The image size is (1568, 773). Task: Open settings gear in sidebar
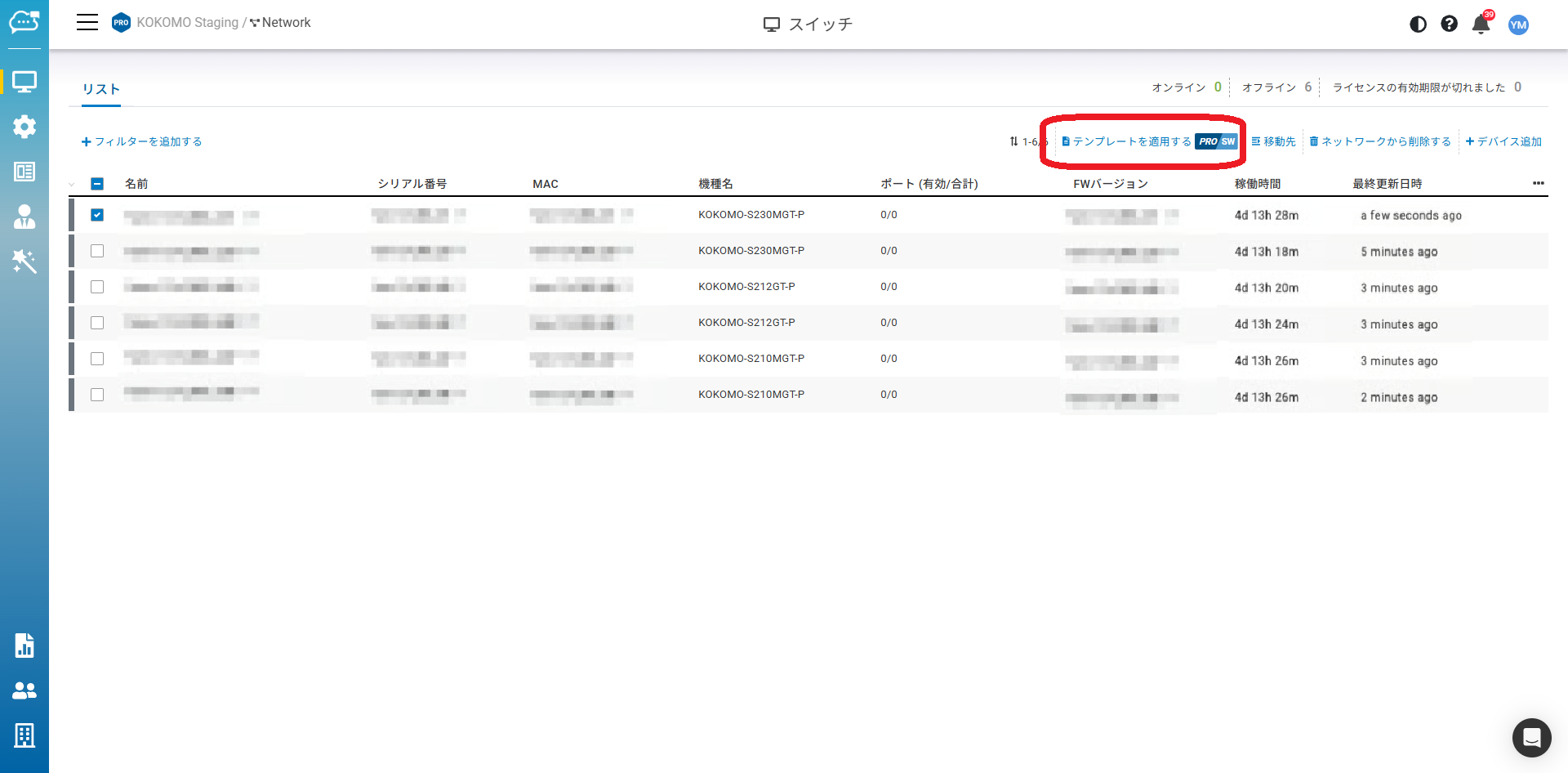coord(24,127)
